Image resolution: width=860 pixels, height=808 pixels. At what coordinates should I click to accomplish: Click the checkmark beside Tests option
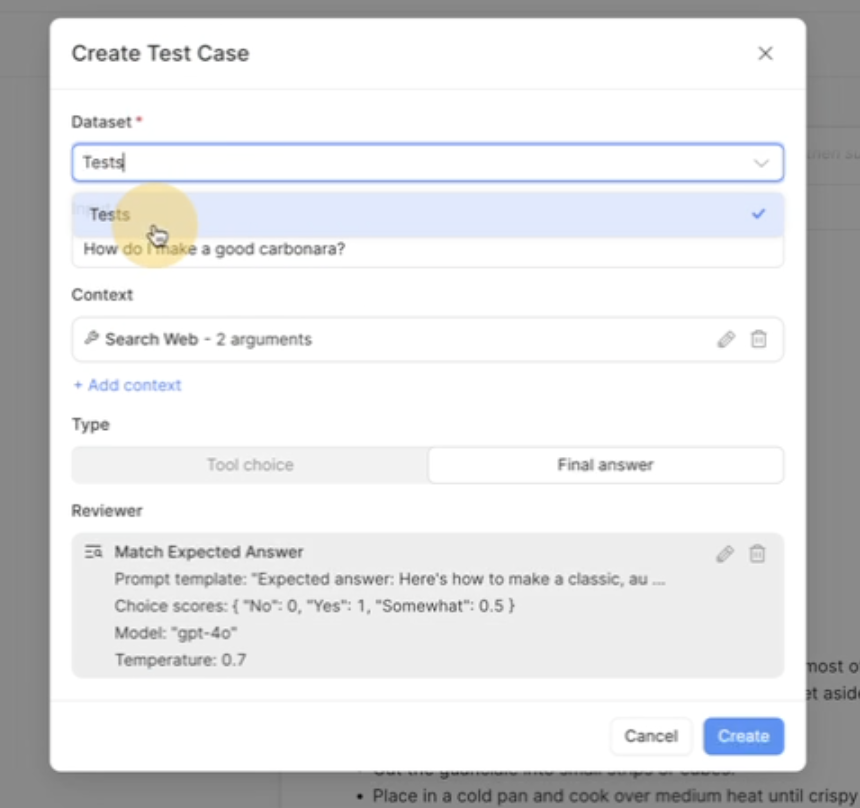(x=759, y=214)
